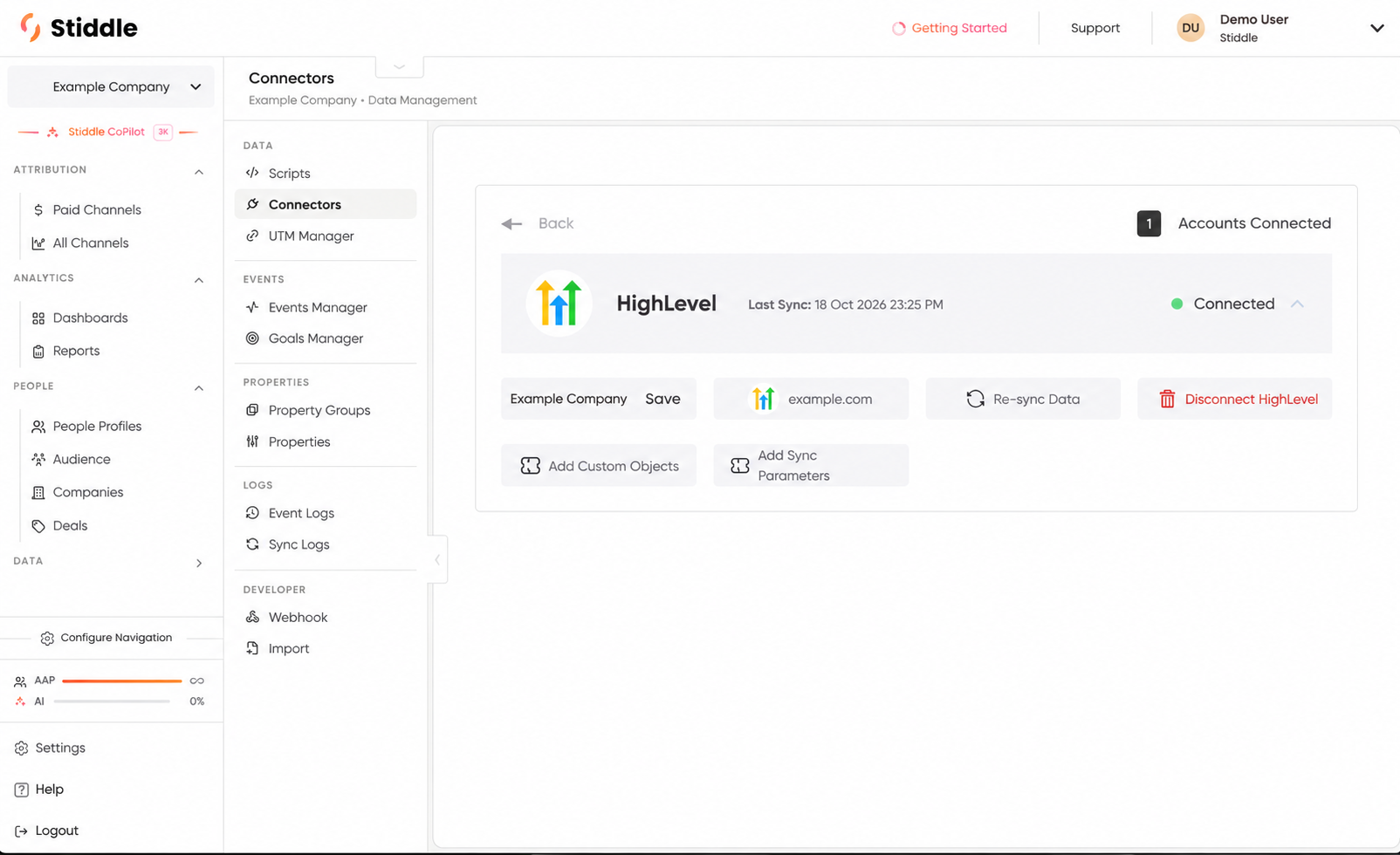This screenshot has width=1400, height=855.
Task: Click the Sync Logs refresh icon
Action: [x=252, y=544]
